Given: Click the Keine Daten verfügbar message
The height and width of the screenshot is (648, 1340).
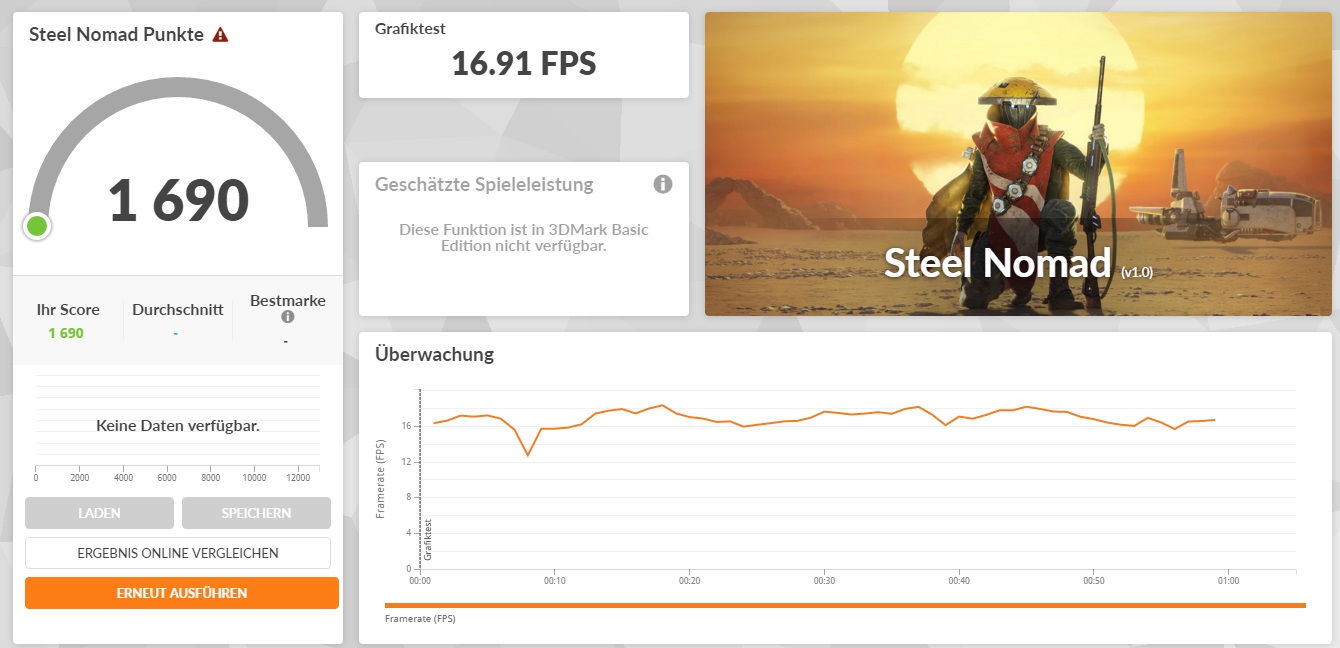Looking at the screenshot, I should tap(178, 425).
